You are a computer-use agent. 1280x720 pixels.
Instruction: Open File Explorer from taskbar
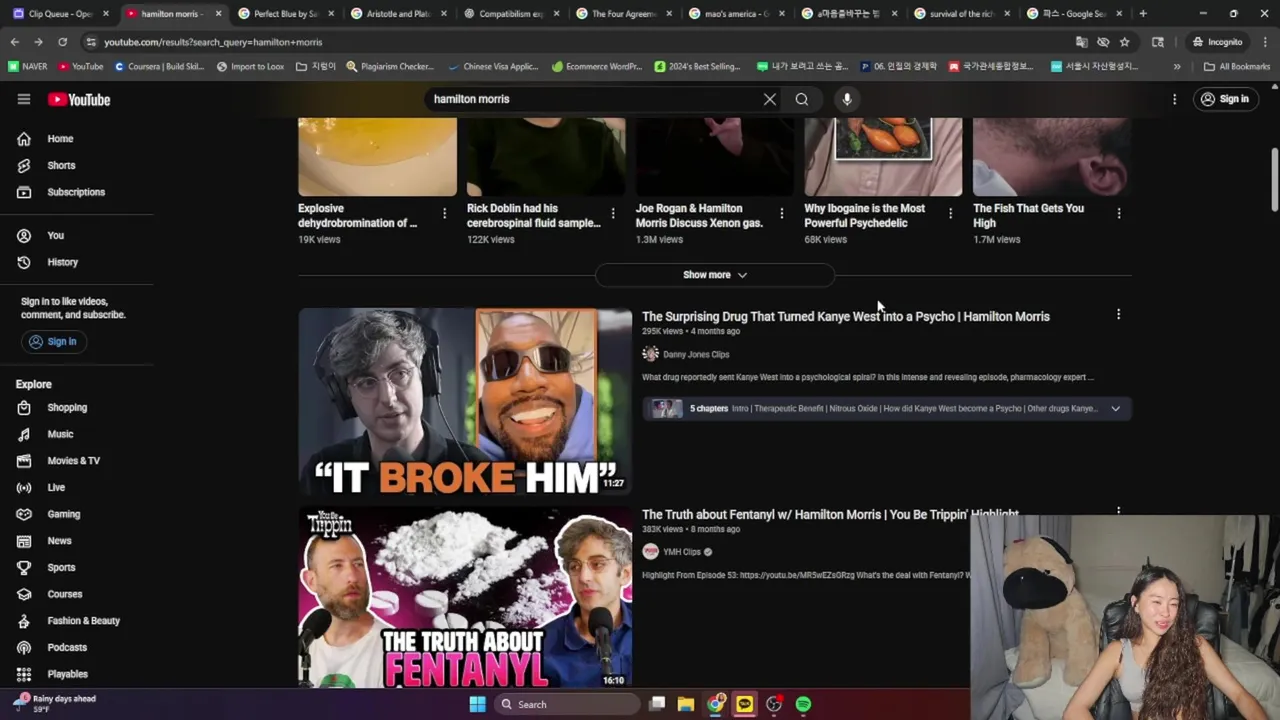point(685,704)
